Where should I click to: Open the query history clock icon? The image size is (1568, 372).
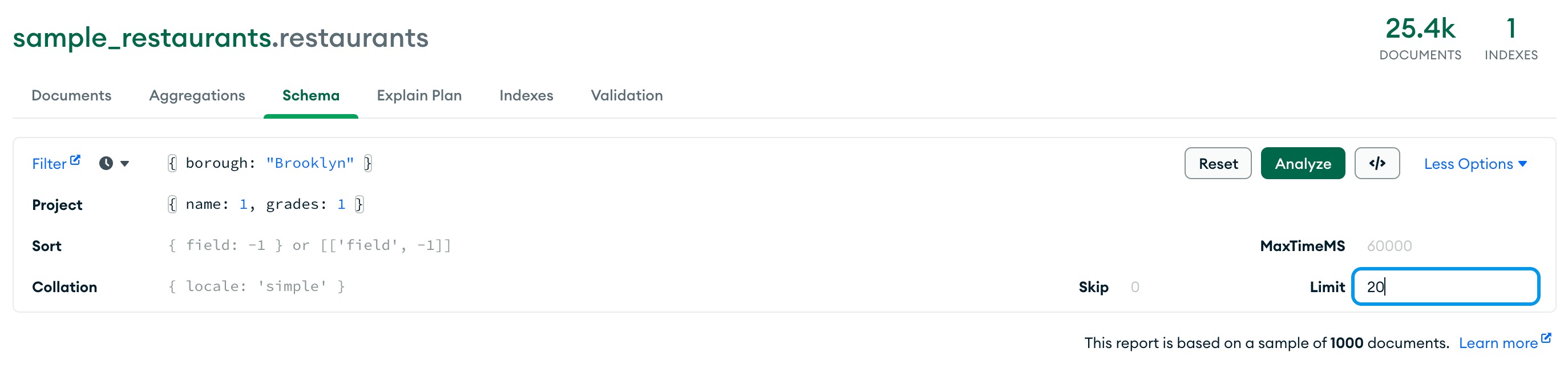click(x=106, y=163)
